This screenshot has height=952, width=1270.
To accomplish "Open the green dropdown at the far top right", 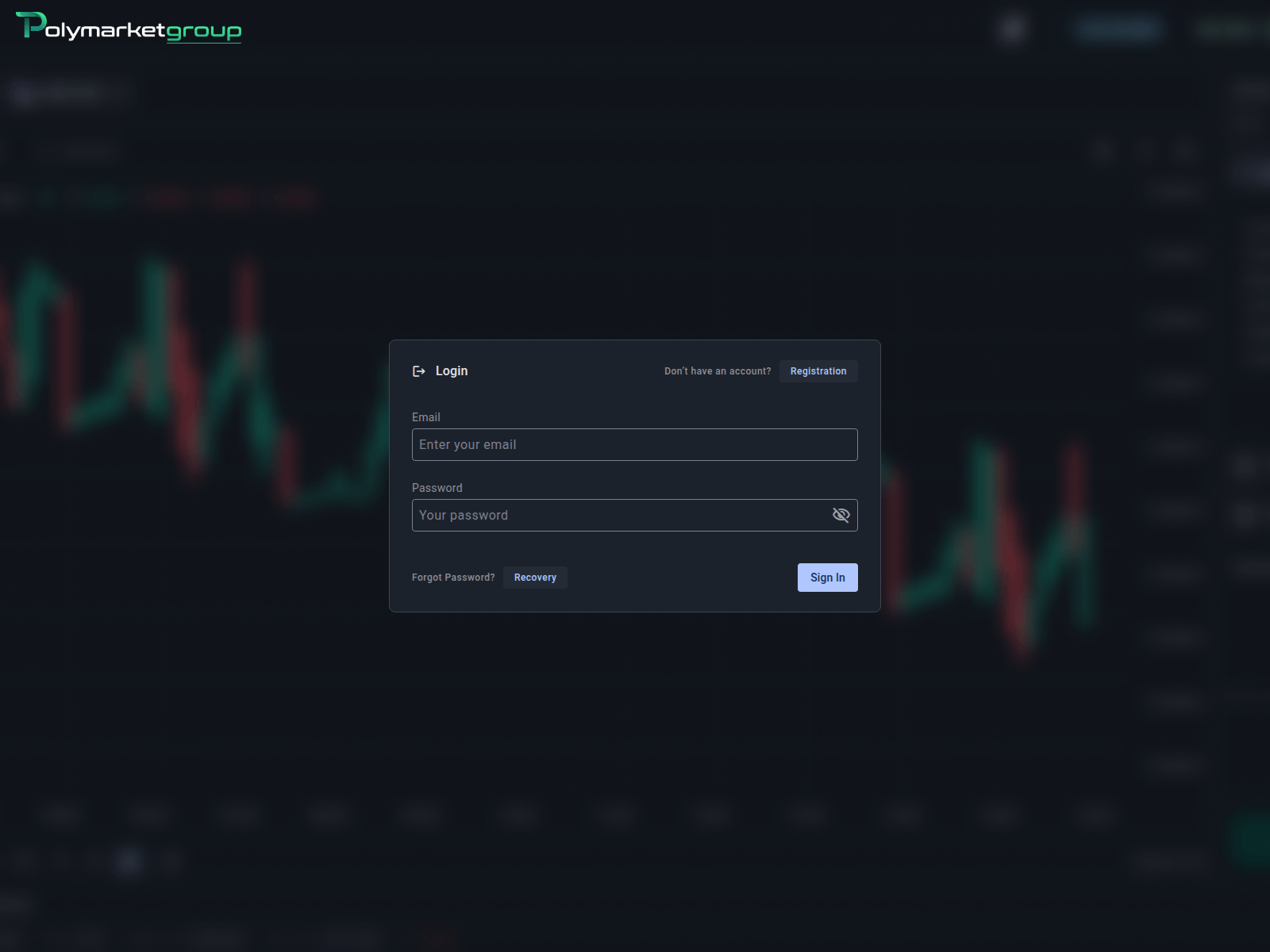I will [1229, 29].
